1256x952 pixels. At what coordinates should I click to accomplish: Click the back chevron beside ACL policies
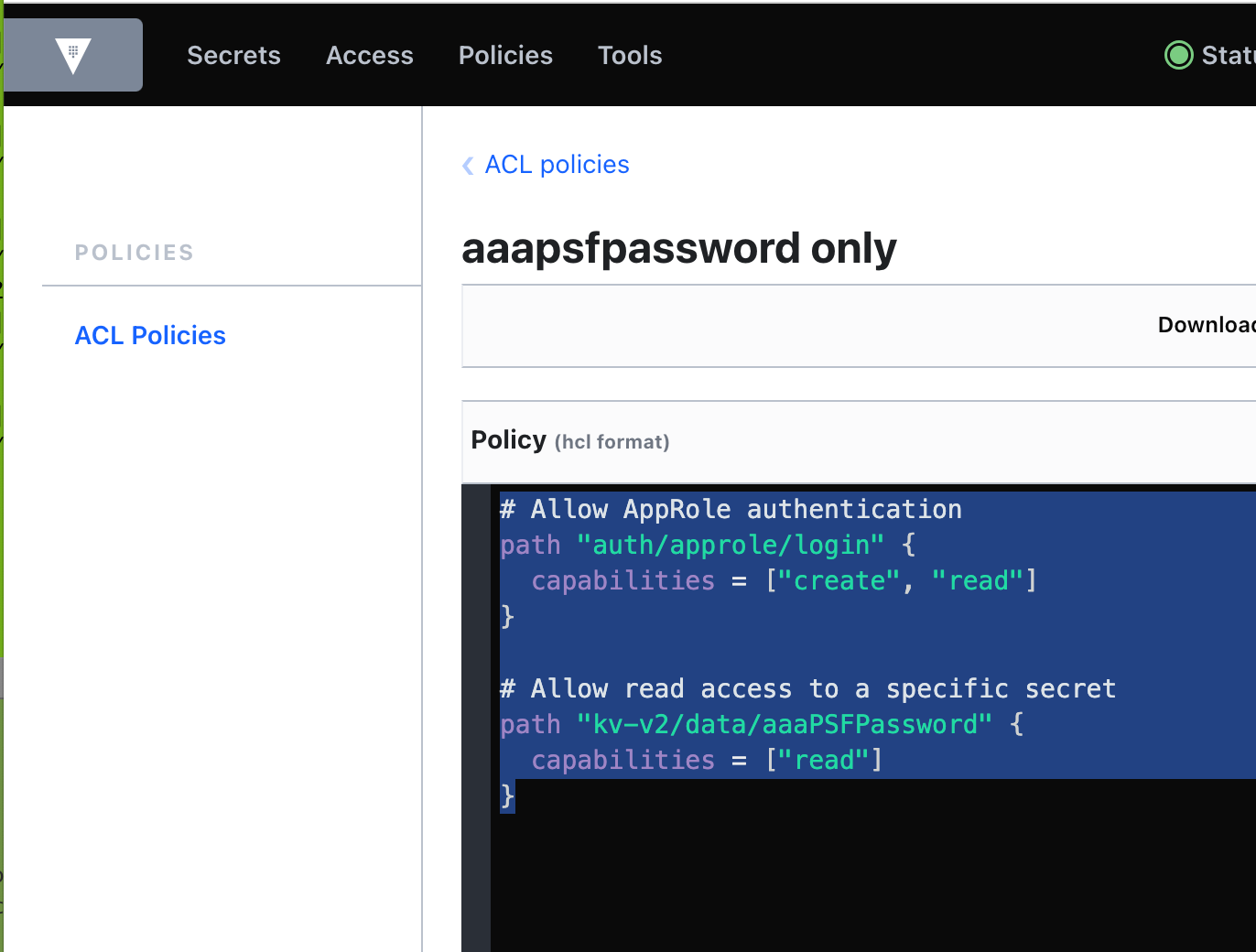468,166
